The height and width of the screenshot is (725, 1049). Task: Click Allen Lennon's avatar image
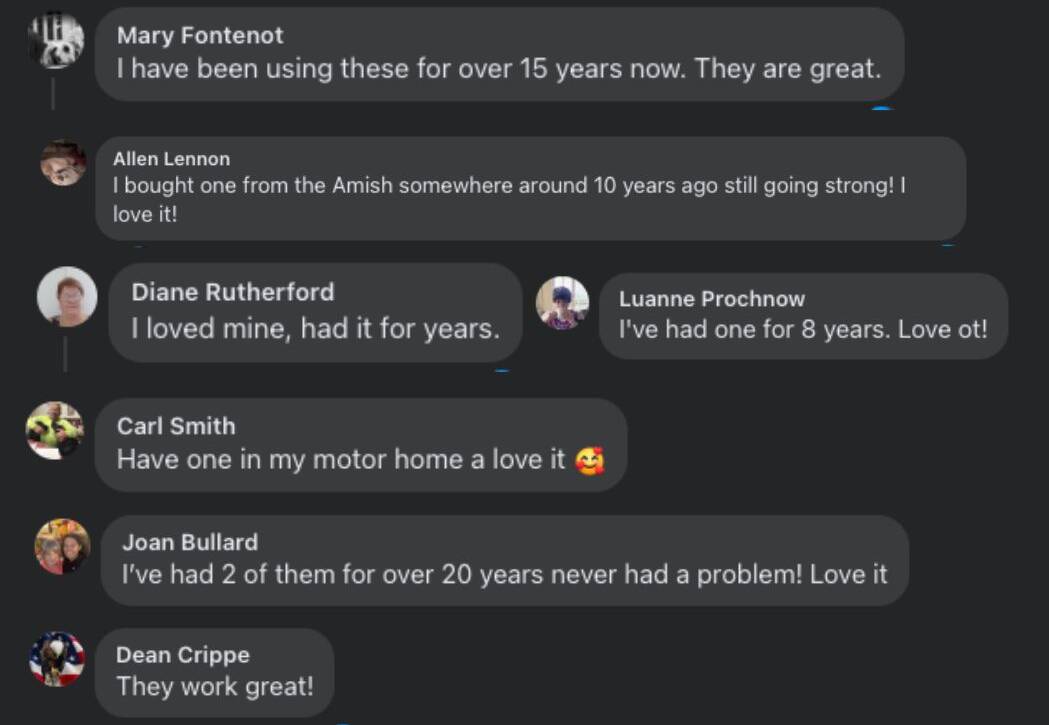click(x=63, y=163)
